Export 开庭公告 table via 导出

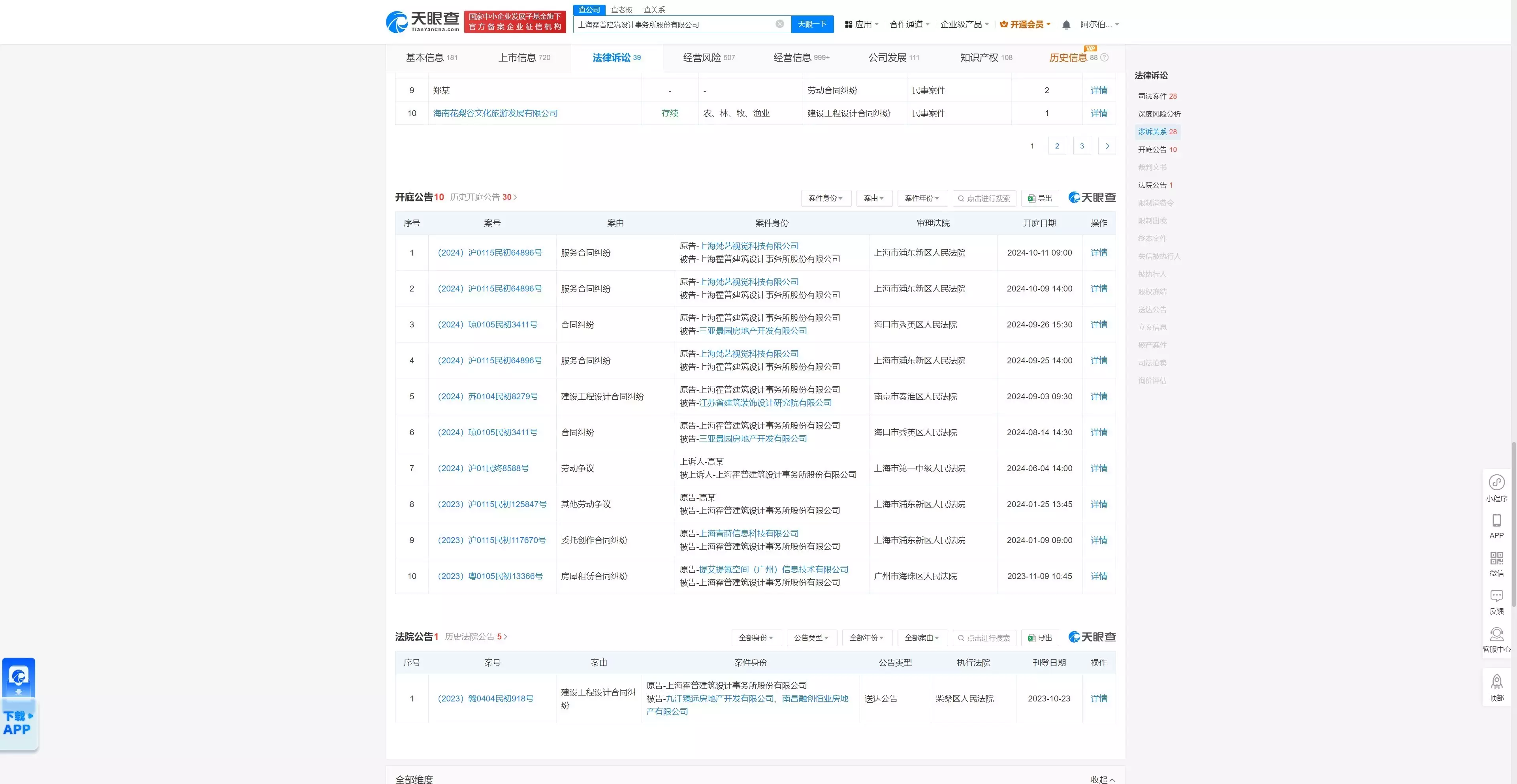(x=1040, y=198)
